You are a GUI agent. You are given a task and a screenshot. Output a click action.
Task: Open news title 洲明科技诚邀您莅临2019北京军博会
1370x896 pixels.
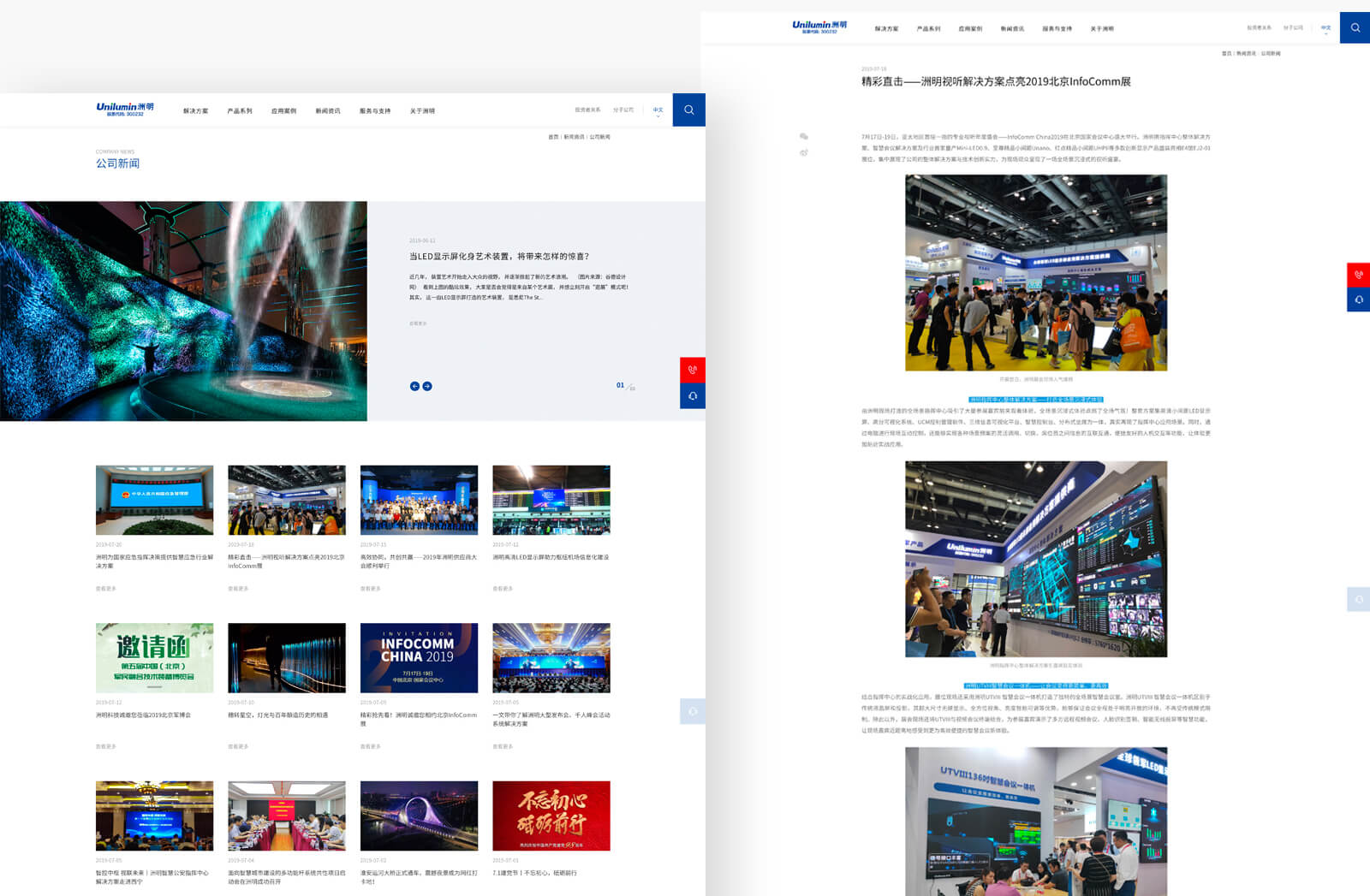tap(143, 715)
